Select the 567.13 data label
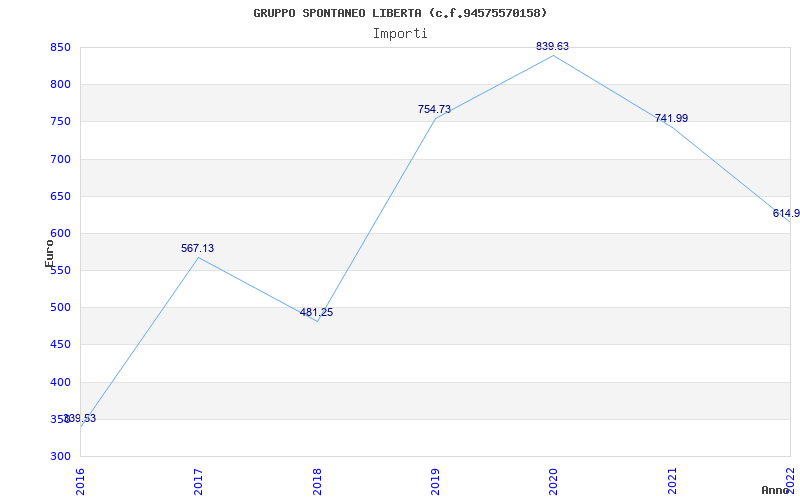800x500 pixels. click(197, 248)
